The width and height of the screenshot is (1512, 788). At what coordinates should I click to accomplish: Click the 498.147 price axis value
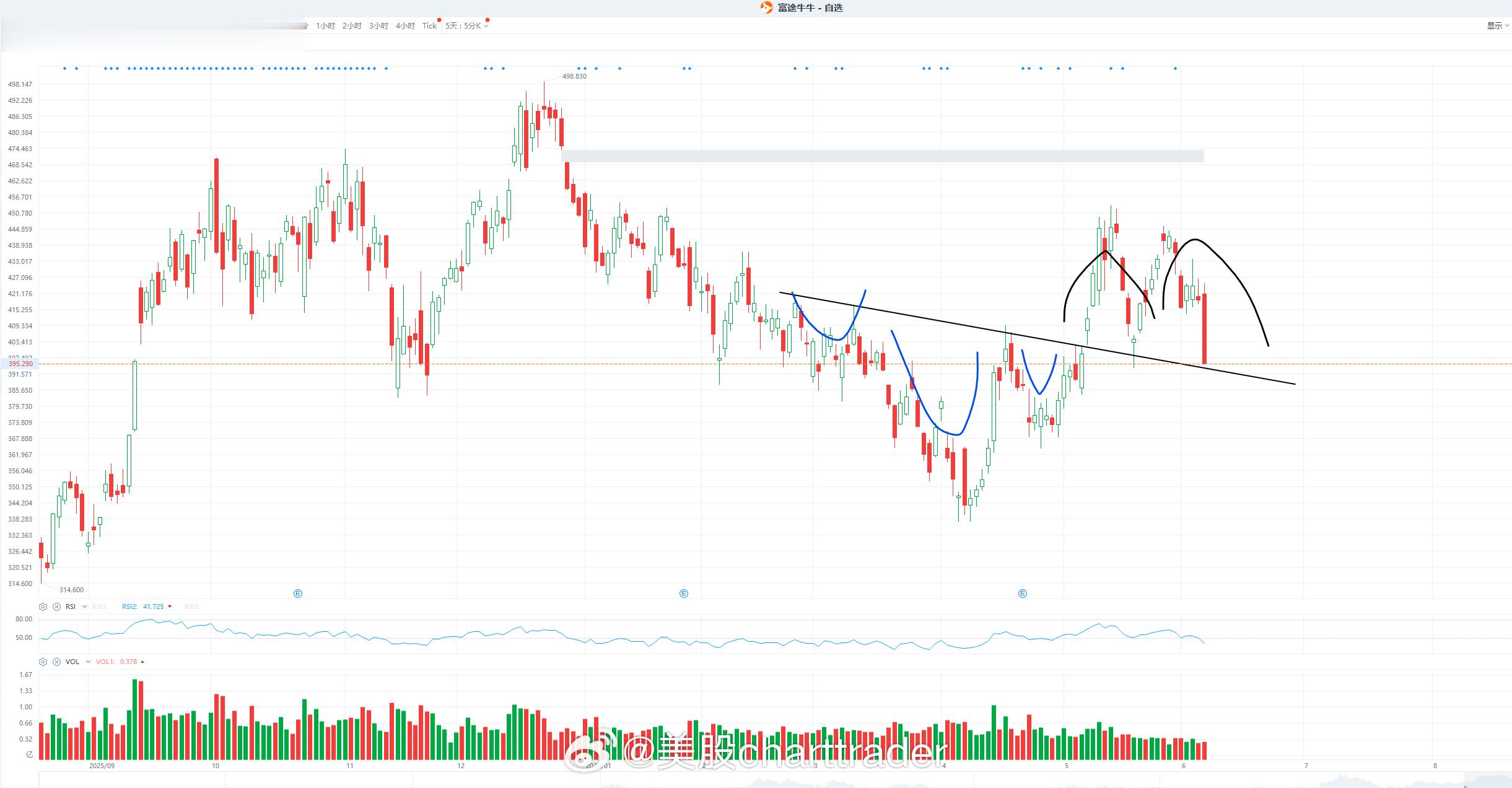click(x=20, y=84)
